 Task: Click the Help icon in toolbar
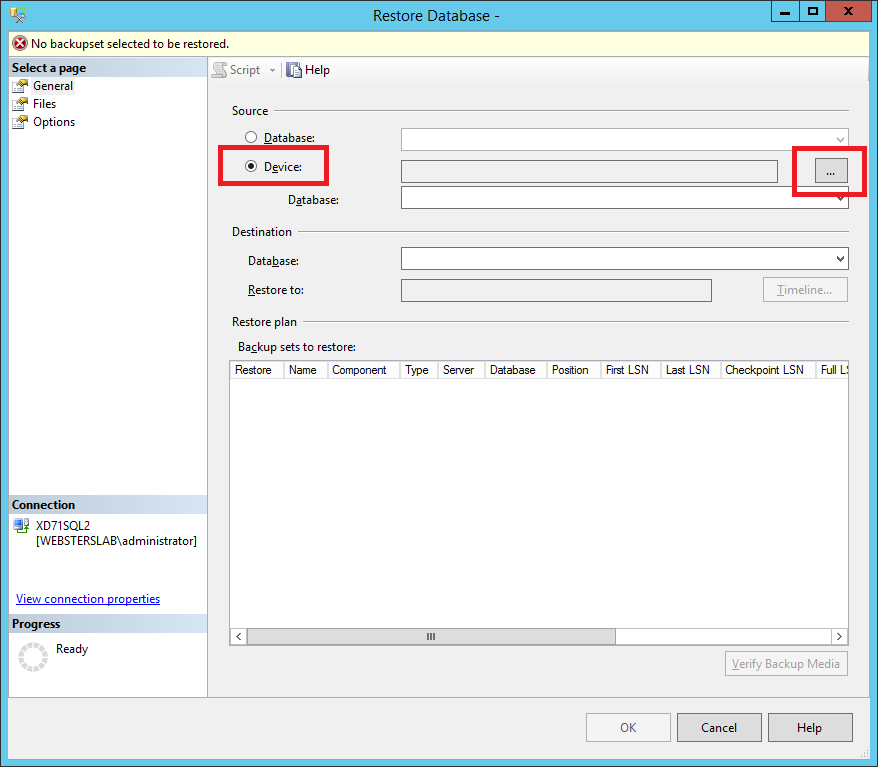294,70
